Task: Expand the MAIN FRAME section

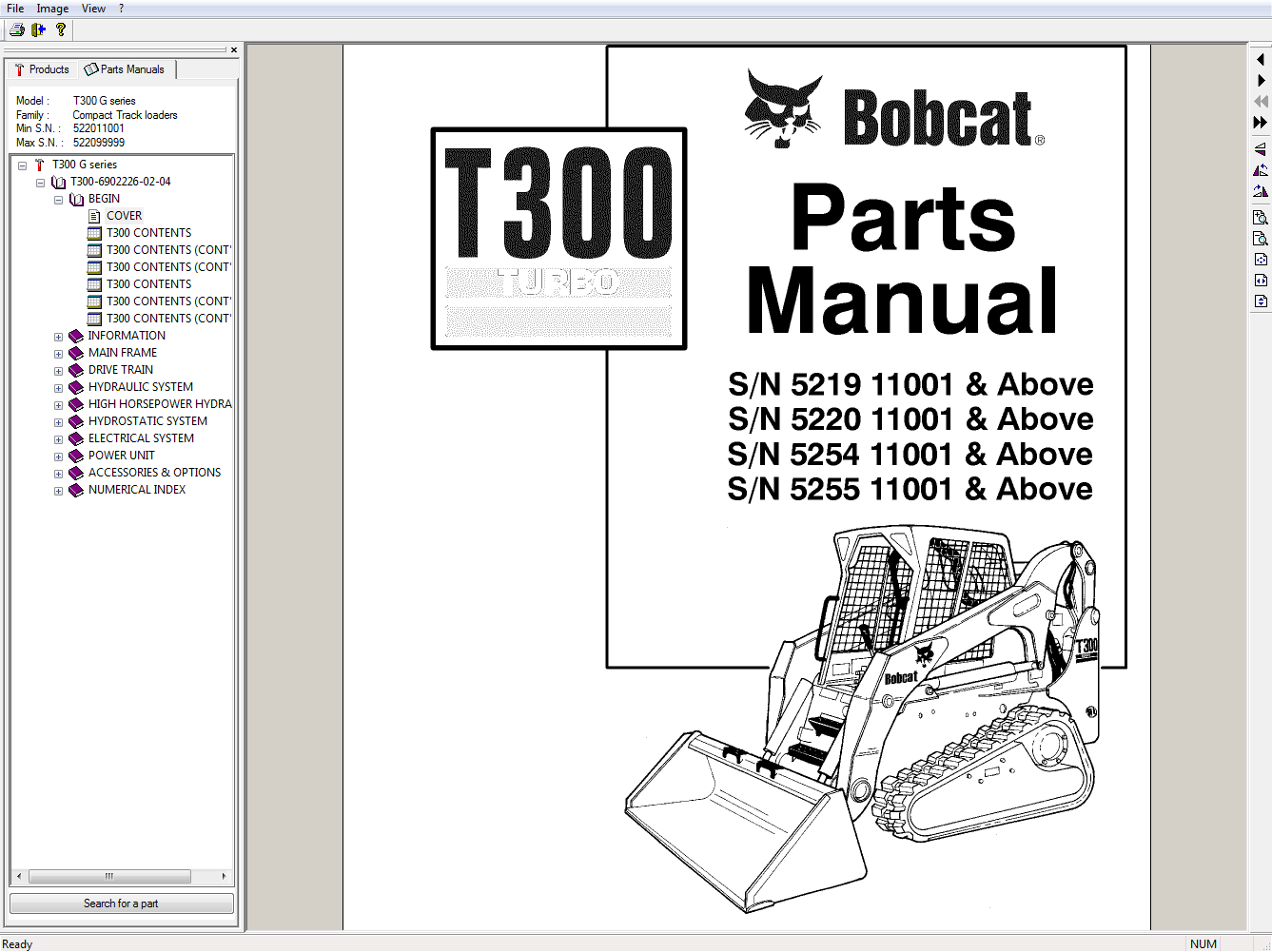Action: coord(58,354)
